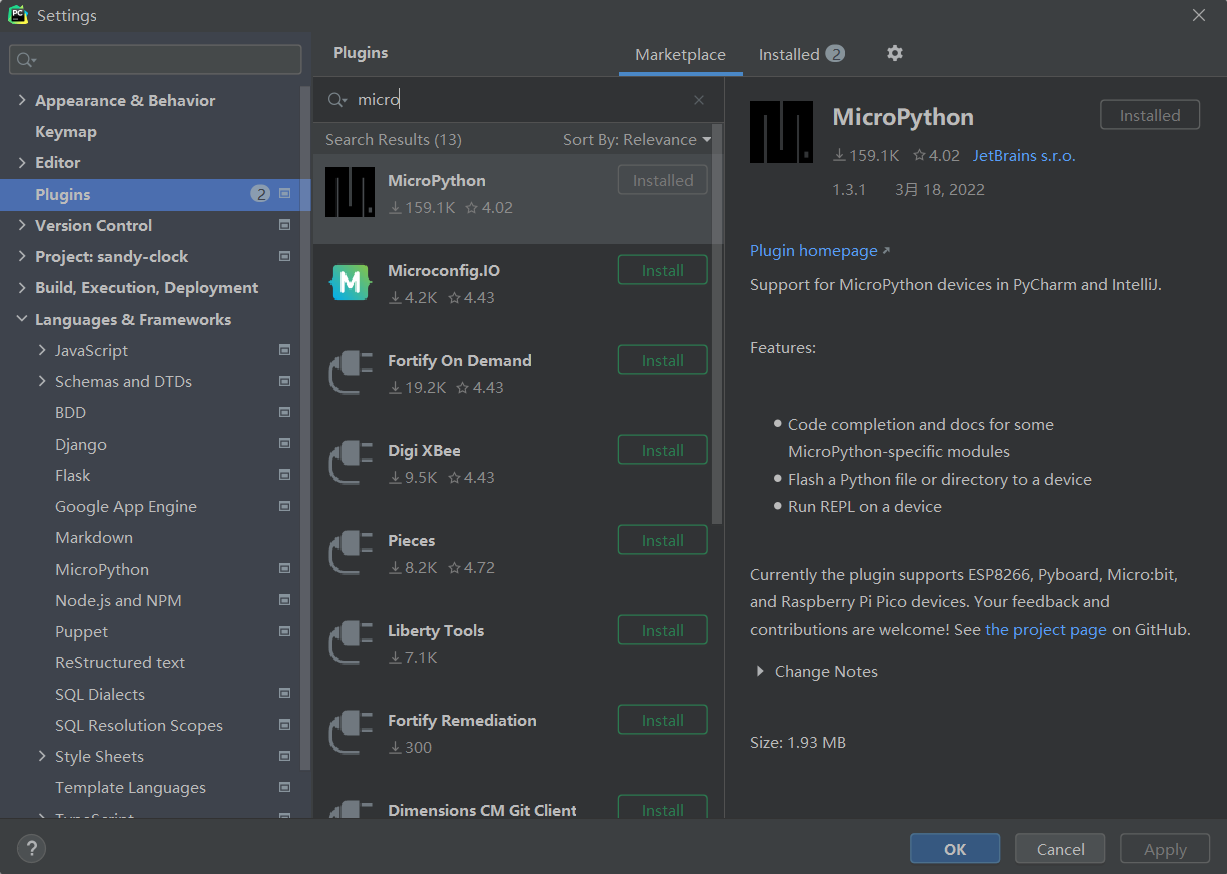The image size is (1227, 874).
Task: Click the project-level icon beside Flask
Action: coord(285,475)
